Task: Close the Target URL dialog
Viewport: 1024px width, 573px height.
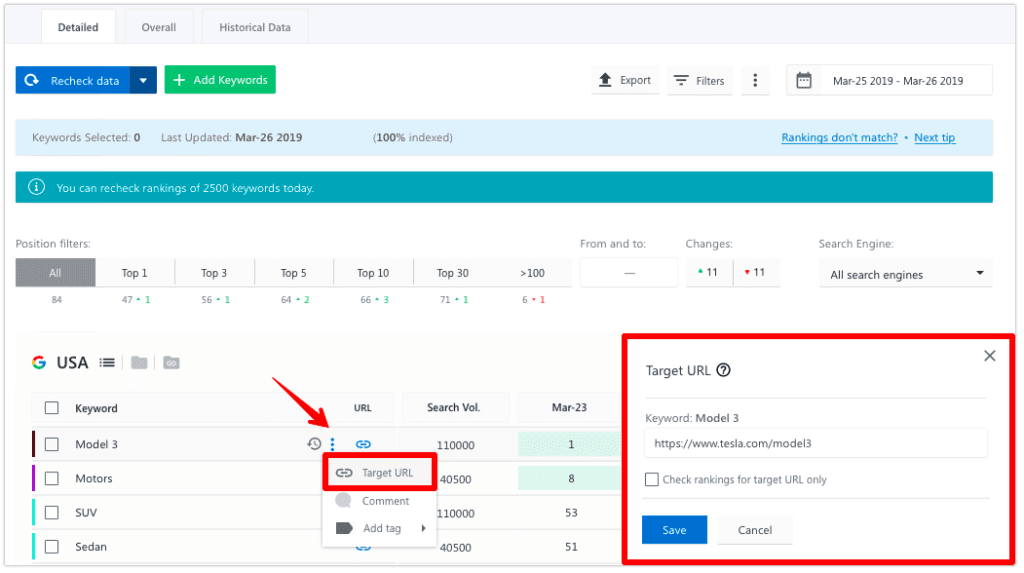Action: (x=989, y=355)
